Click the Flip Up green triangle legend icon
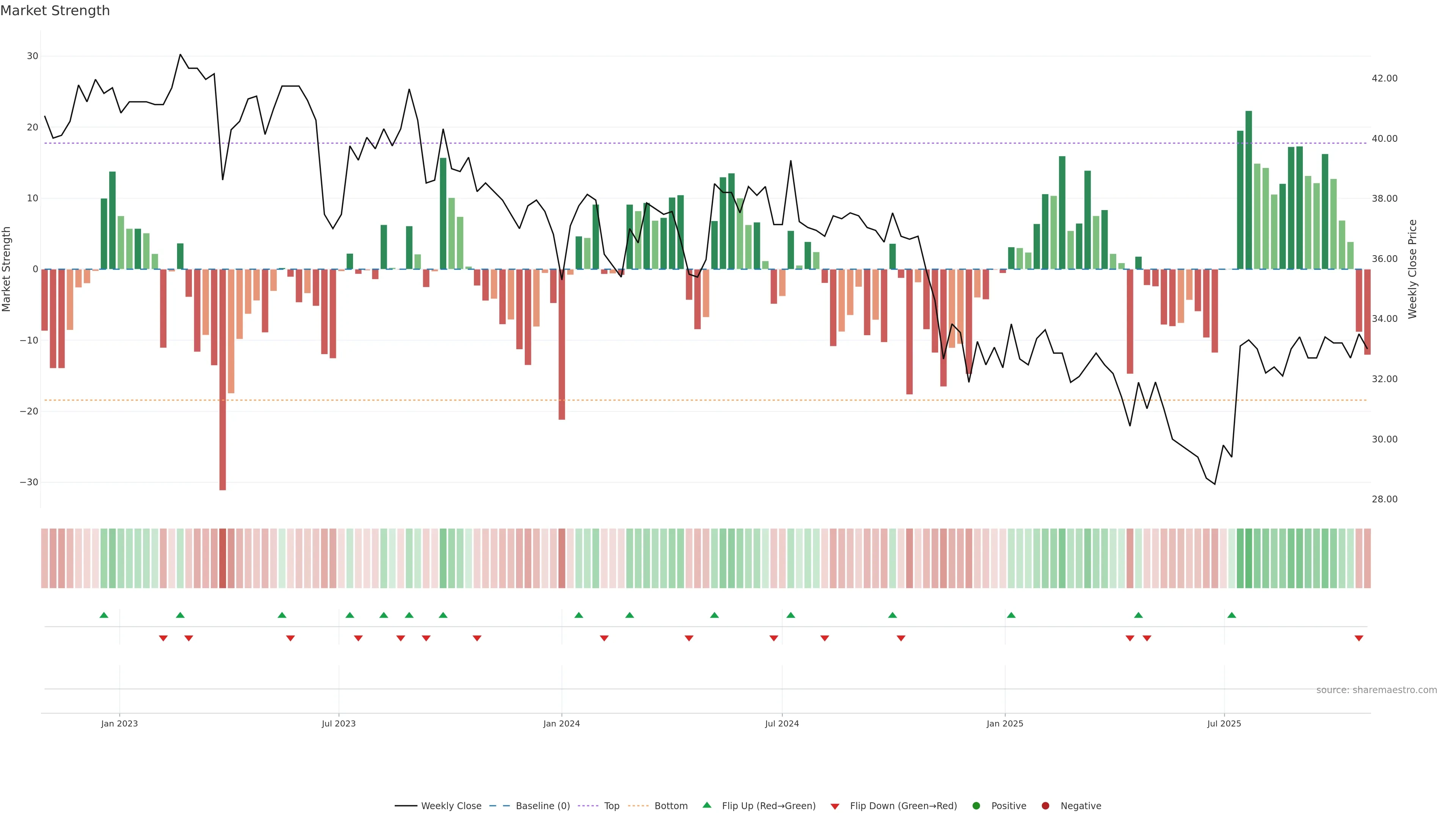Viewport: 1456px width, 819px height. coord(706,805)
